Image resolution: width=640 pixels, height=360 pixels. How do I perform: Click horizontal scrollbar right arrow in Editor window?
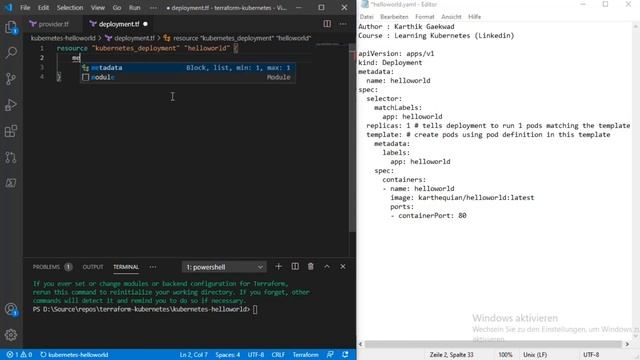(627, 344)
